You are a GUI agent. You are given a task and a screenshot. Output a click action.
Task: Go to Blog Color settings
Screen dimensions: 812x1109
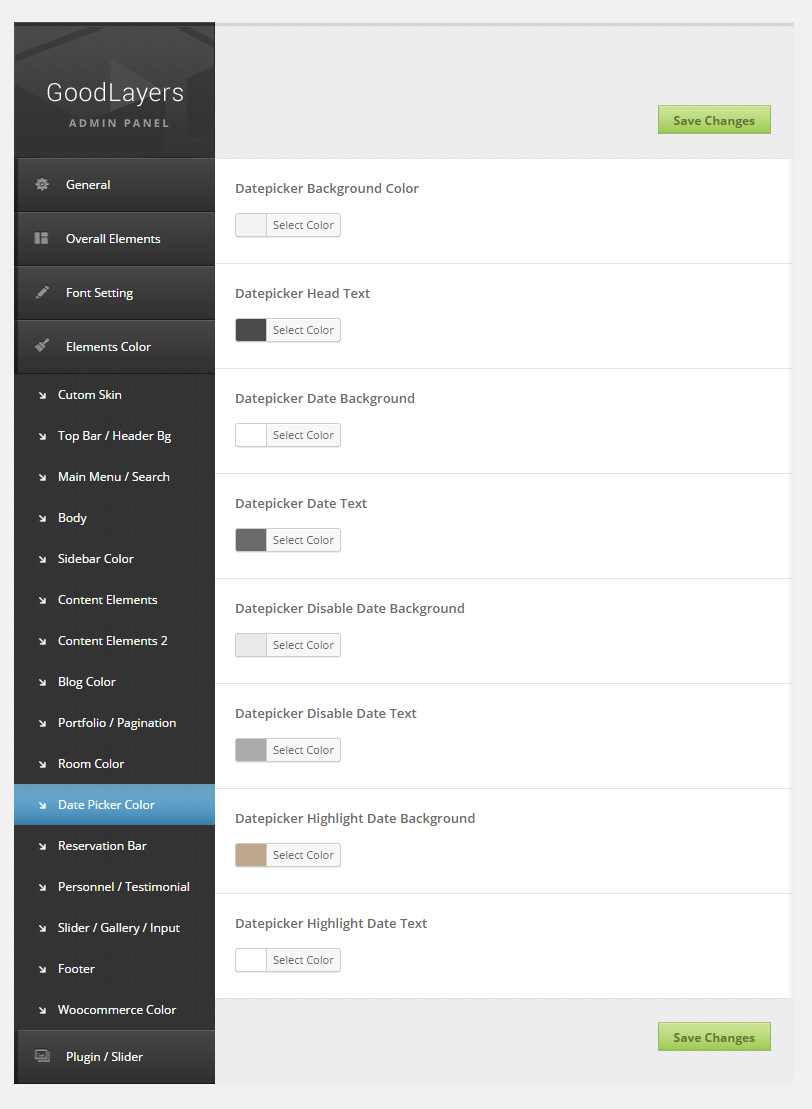[115, 682]
